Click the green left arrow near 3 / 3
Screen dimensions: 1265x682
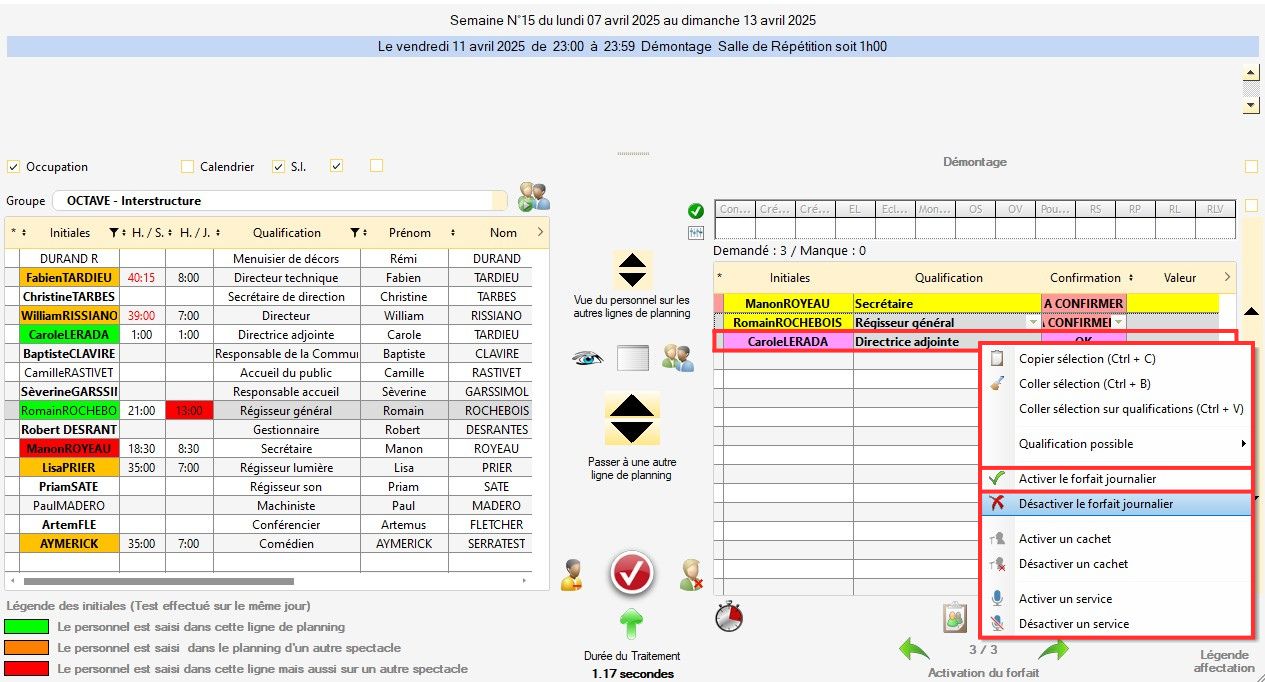tap(913, 651)
